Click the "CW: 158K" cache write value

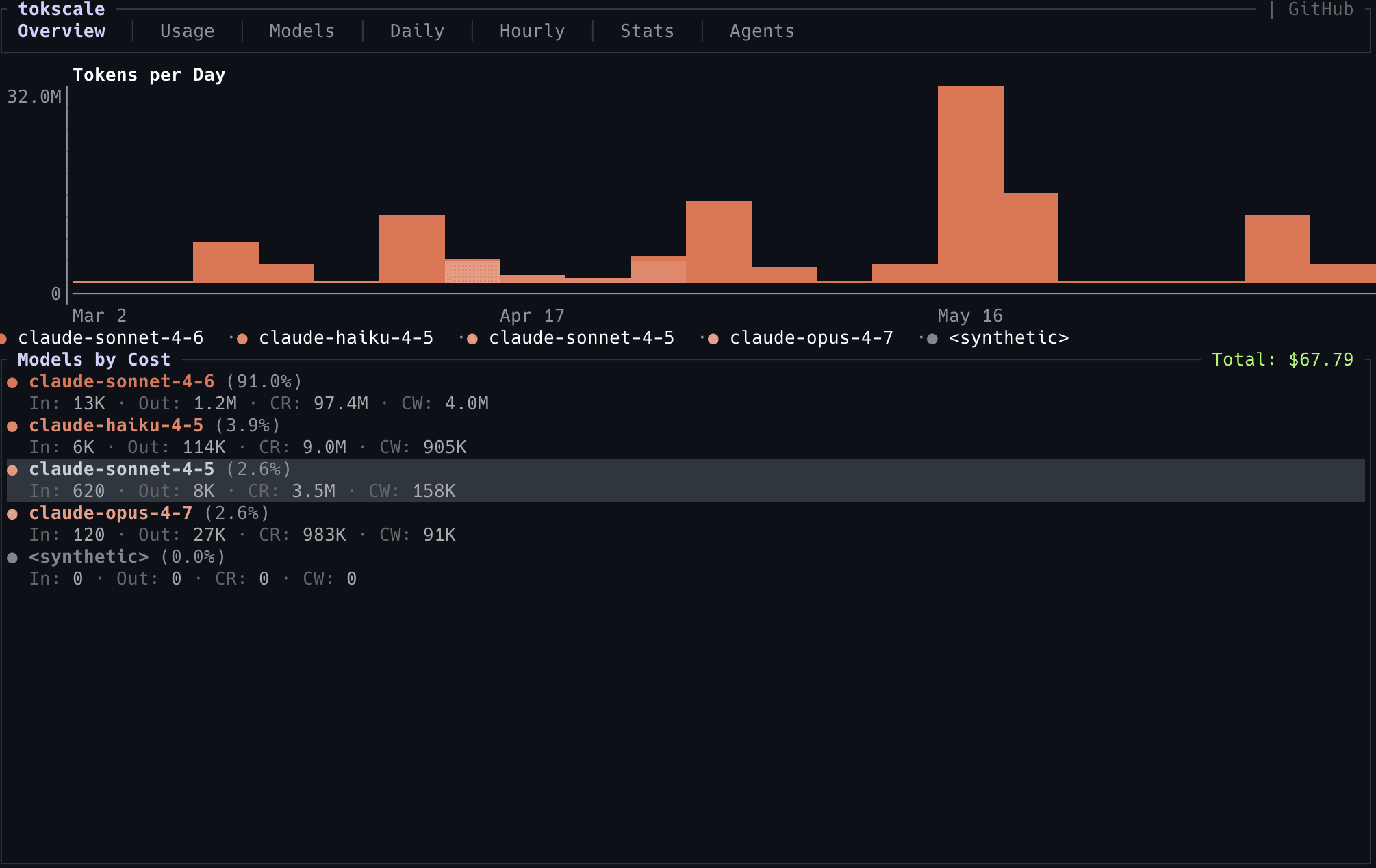412,491
